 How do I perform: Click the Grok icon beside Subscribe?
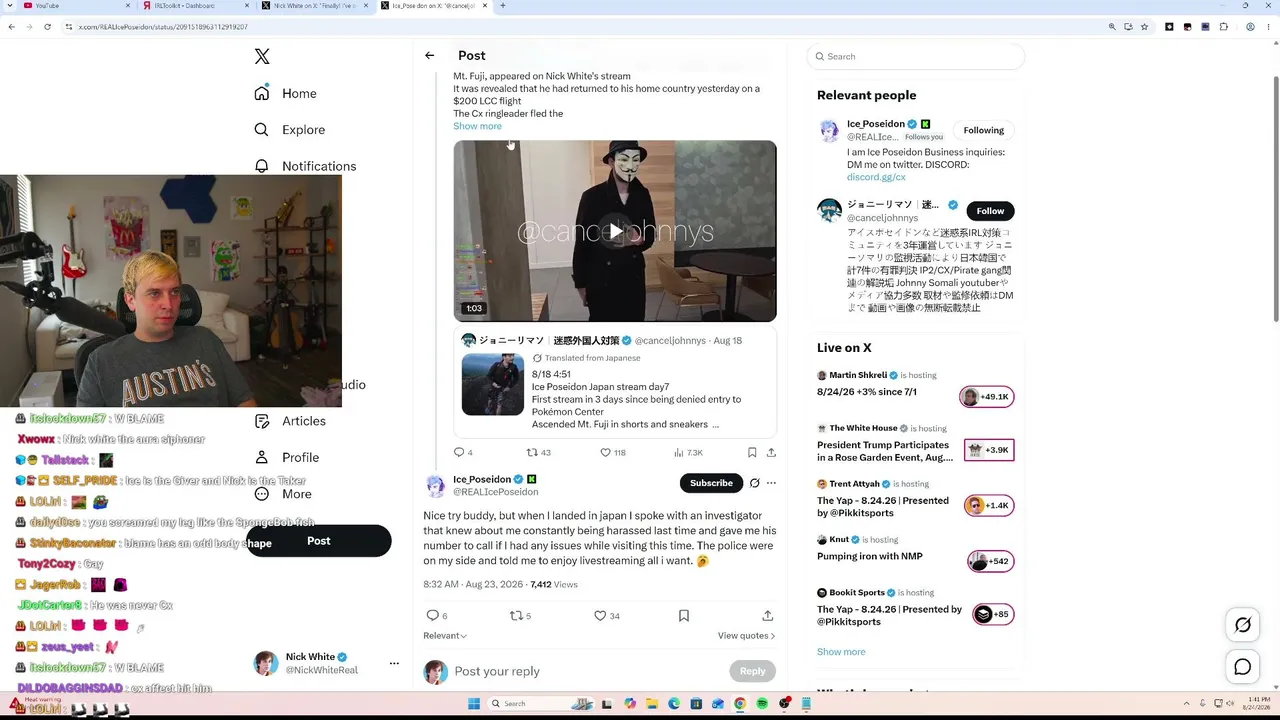[754, 483]
